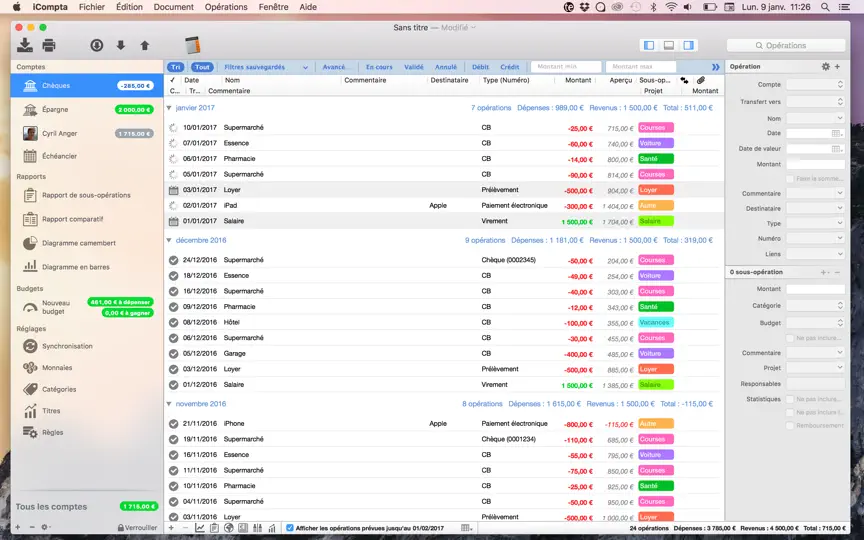This screenshot has width=864, height=540.
Task: Uncheck Afficher les opérations prévues checkbox
Action: [x=290, y=528]
